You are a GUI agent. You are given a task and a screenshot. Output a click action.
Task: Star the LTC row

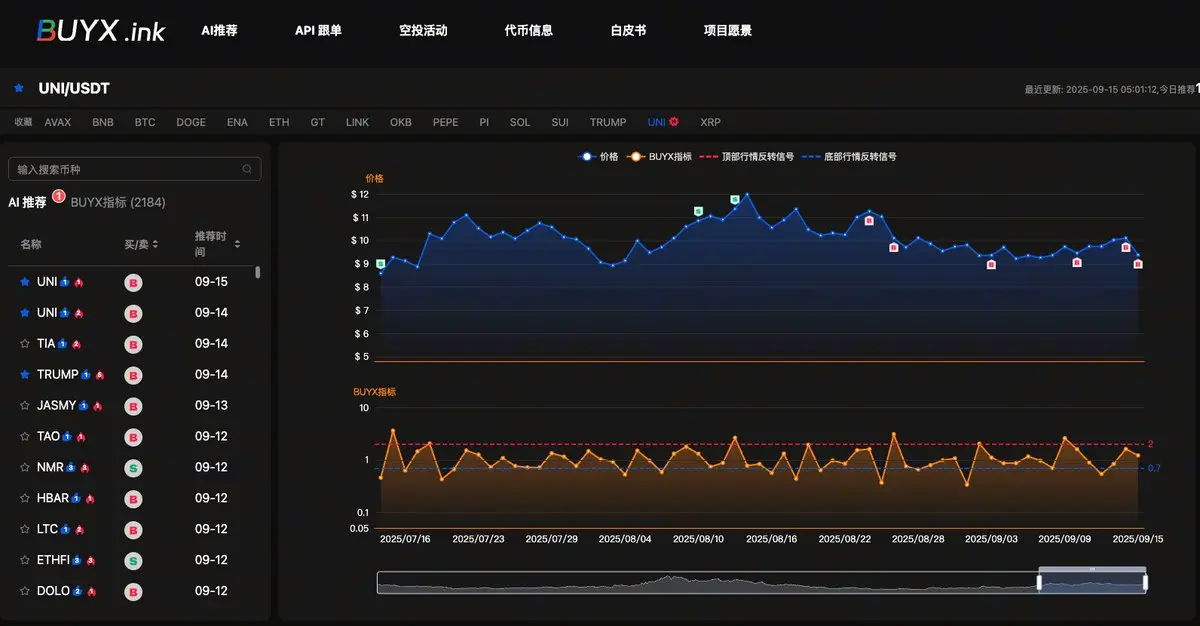click(x=25, y=529)
